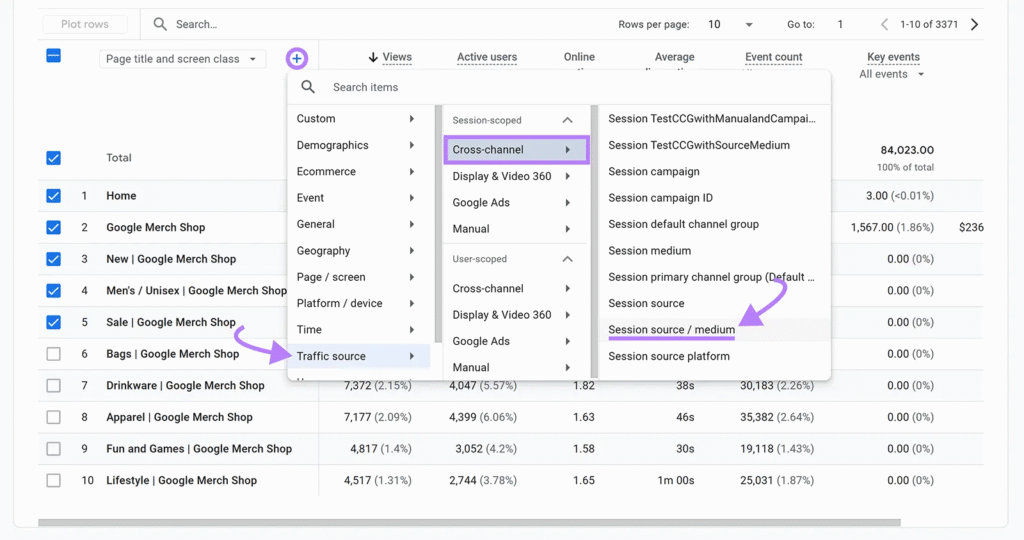Uncheck the Home row checkbox

click(54, 196)
